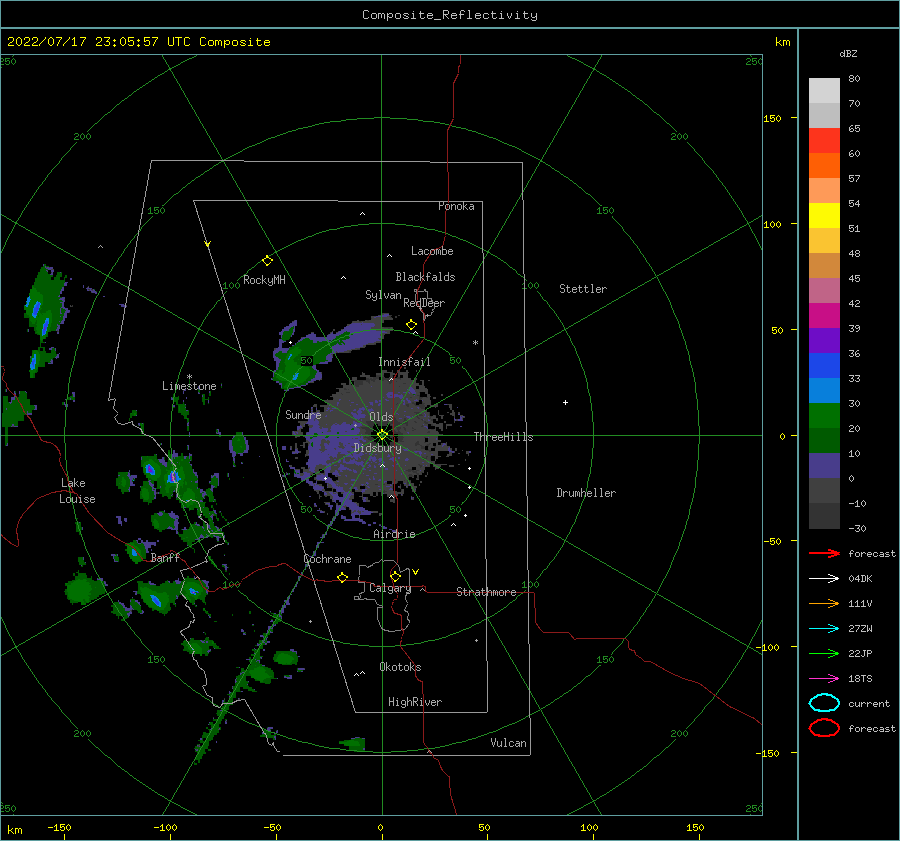
Task: Click the Vulcan label
Action: (508, 743)
